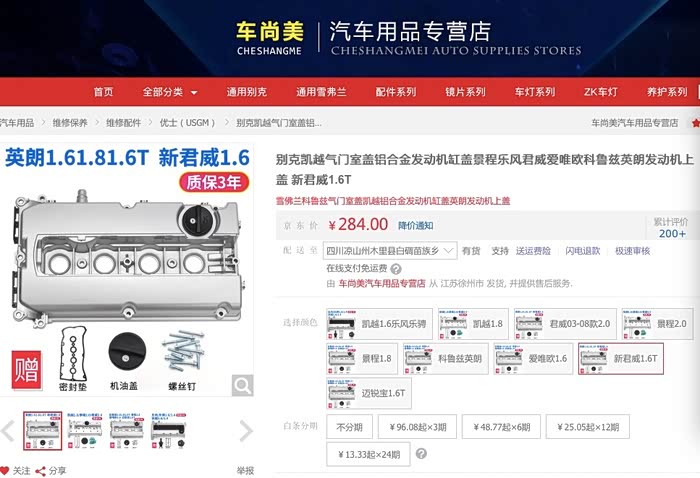The width and height of the screenshot is (700, 478).
Task: Open the 通用别克 navigation tab
Action: click(246, 92)
